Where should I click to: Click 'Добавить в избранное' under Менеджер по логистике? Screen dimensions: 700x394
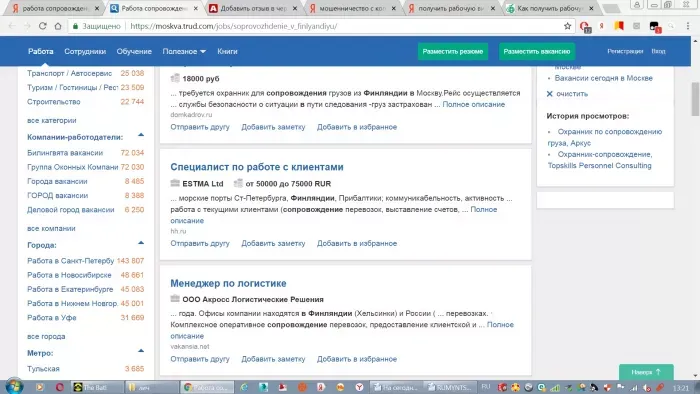tap(357, 359)
